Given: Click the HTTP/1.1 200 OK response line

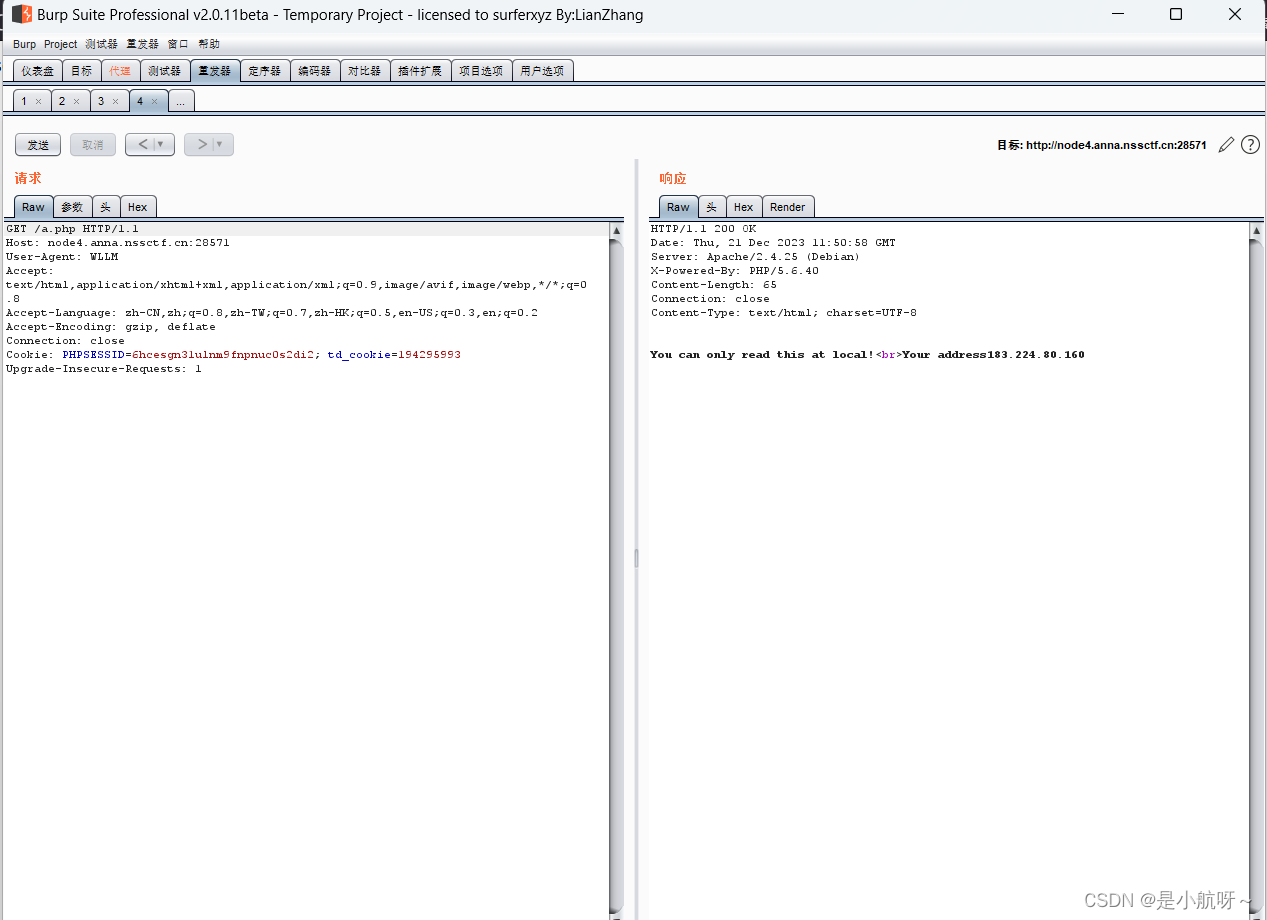Looking at the screenshot, I should click(703, 229).
